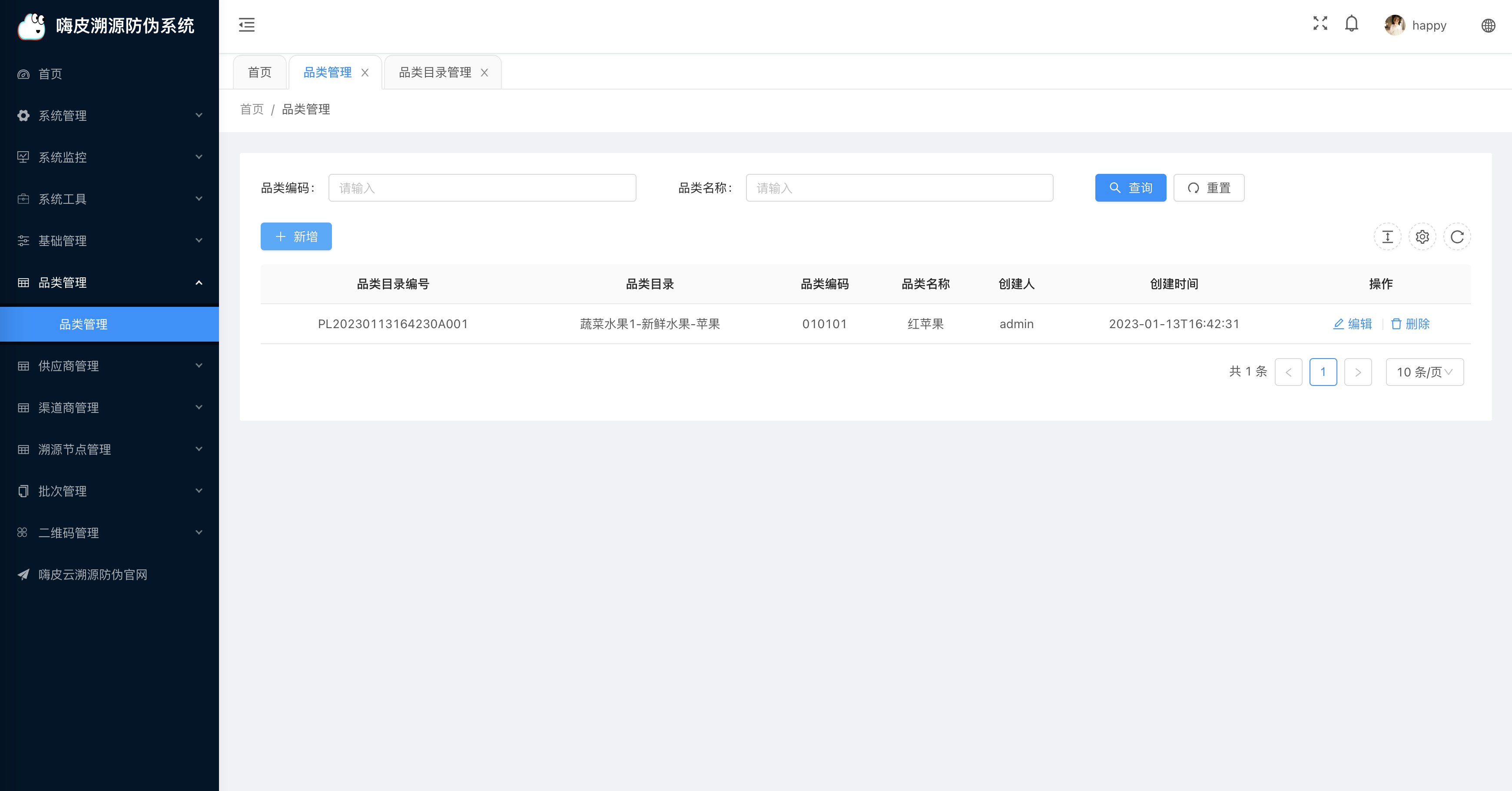1512x791 pixels.
Task: Open the 10 条/页 page size dropdown
Action: [1425, 372]
